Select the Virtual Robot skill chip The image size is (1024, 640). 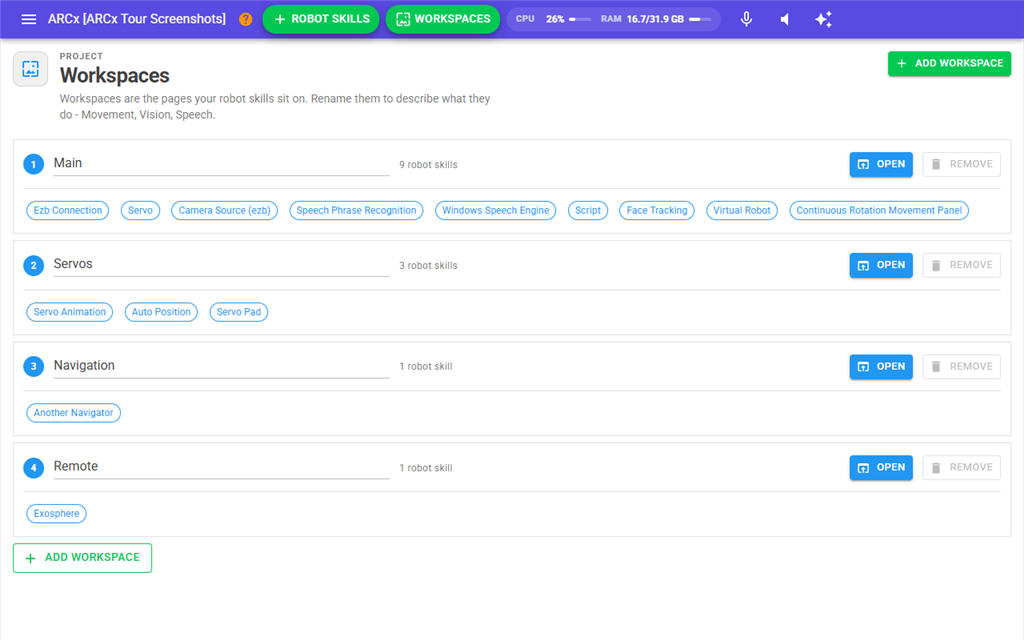pyautogui.click(x=742, y=210)
